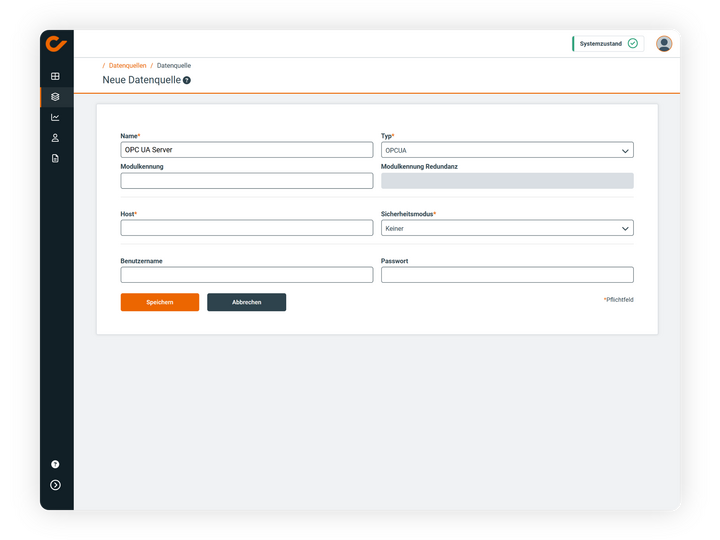720x540 pixels.
Task: Open the dashboard grid icon in sidebar
Action: (55, 76)
